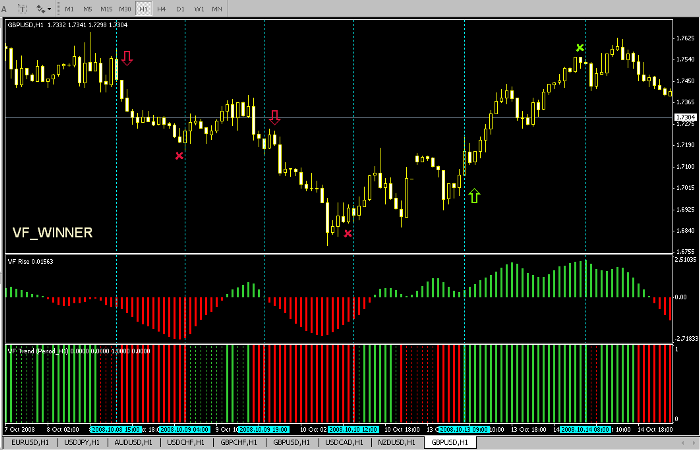Click the green X exit marker
This screenshot has width=700, height=450.
(580, 47)
